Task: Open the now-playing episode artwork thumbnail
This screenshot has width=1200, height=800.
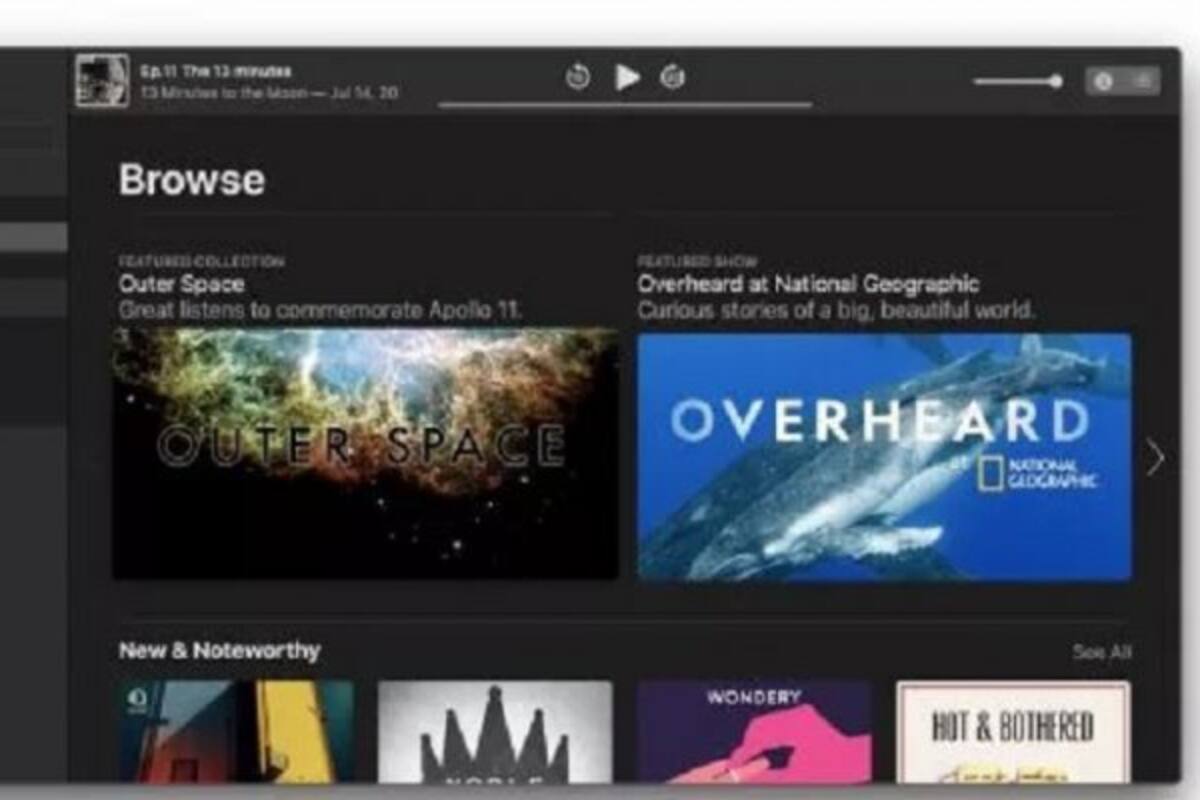Action: 102,80
